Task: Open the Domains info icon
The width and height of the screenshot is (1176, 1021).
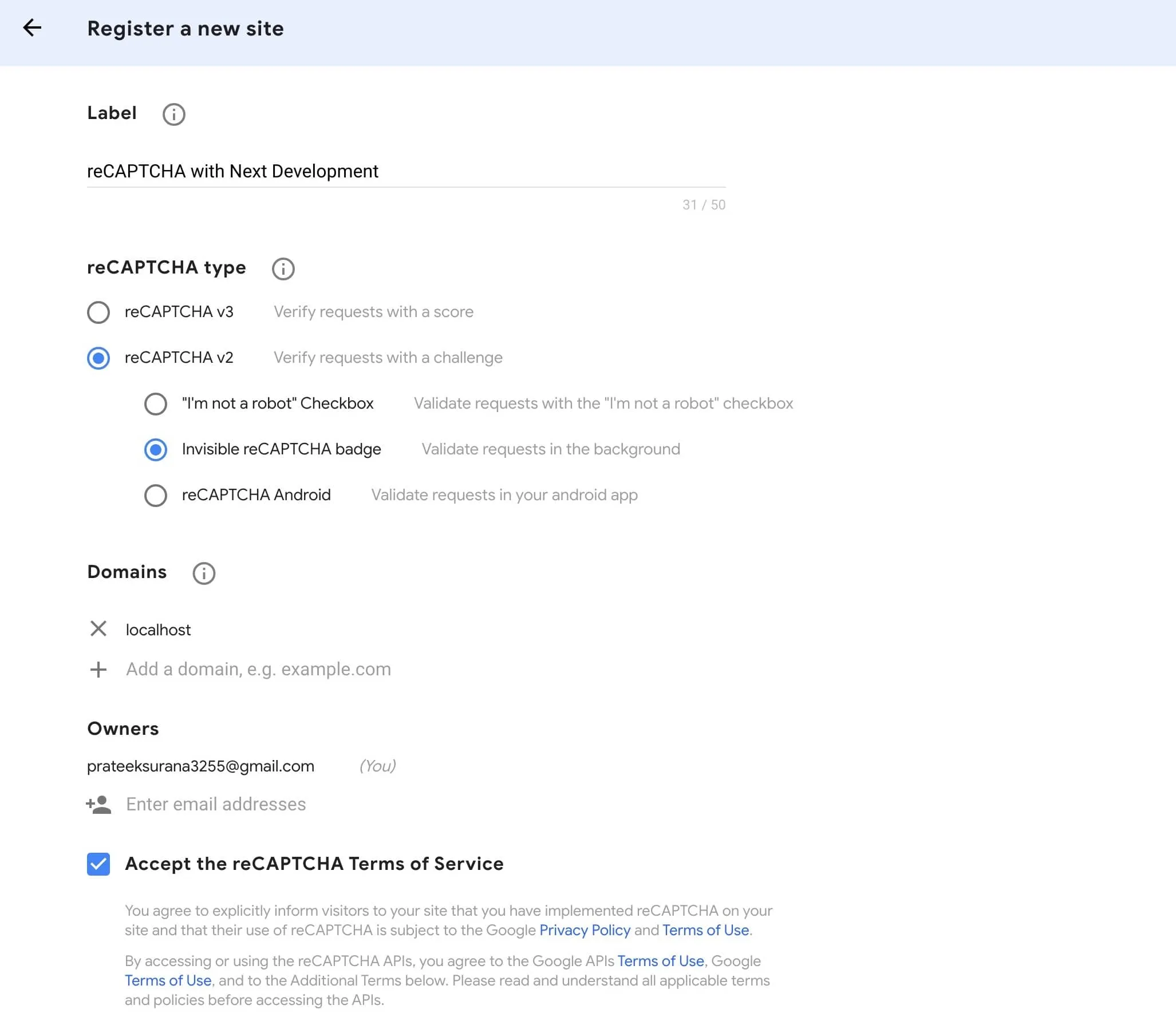Action: pos(204,573)
